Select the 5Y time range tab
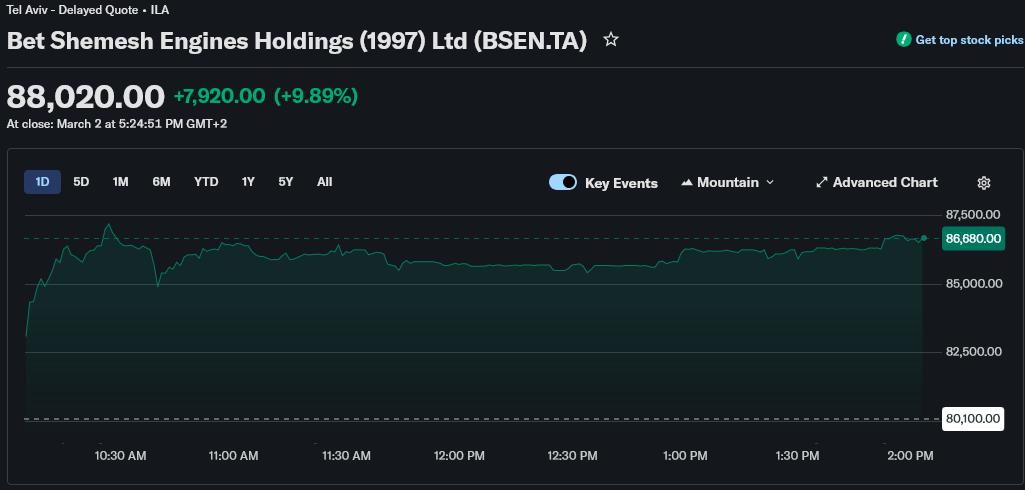1025x490 pixels. [x=286, y=182]
